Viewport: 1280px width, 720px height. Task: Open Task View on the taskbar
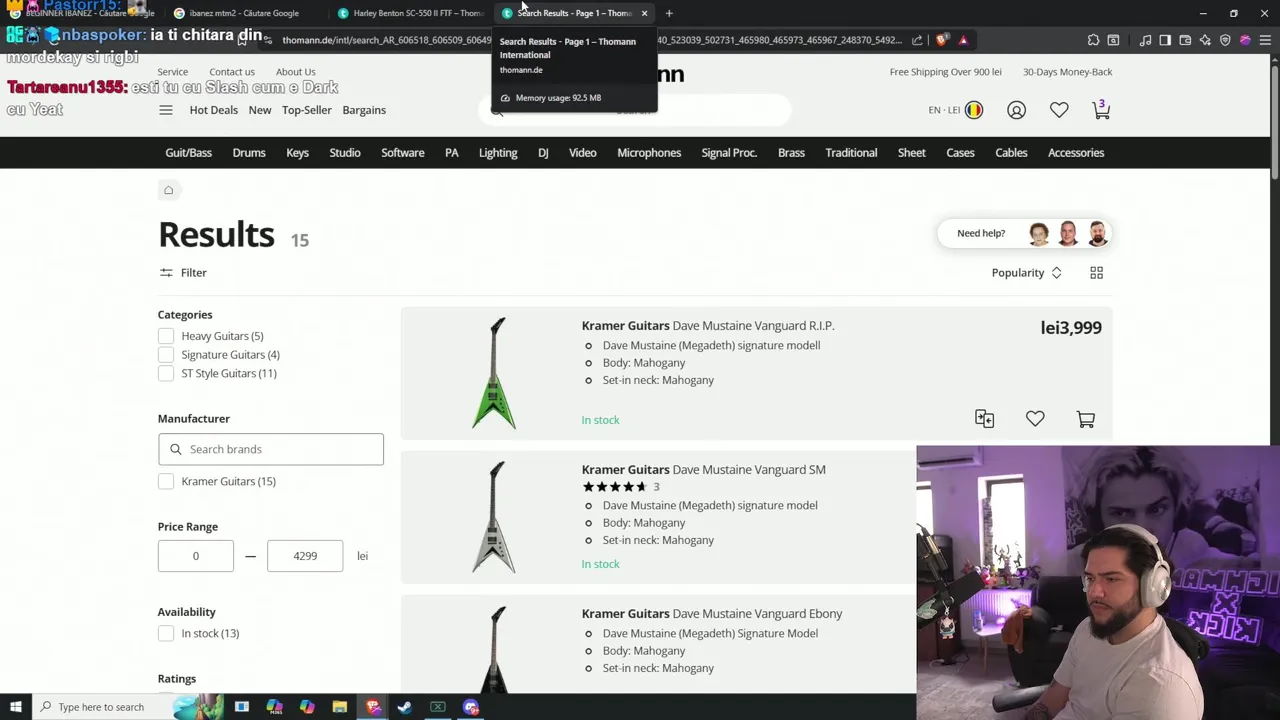[x=242, y=707]
